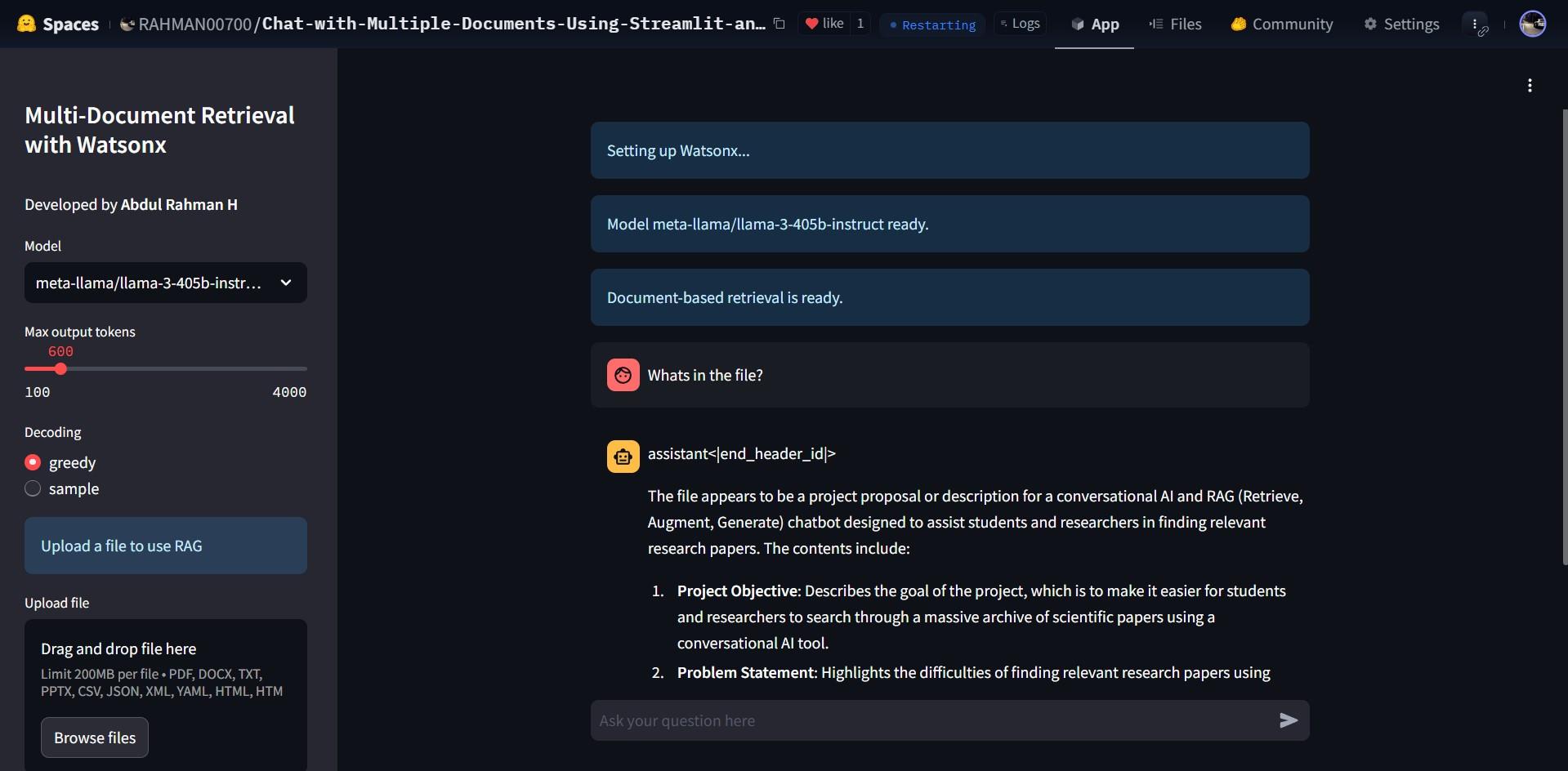
Task: Like this Space with the heart button
Action: click(824, 24)
